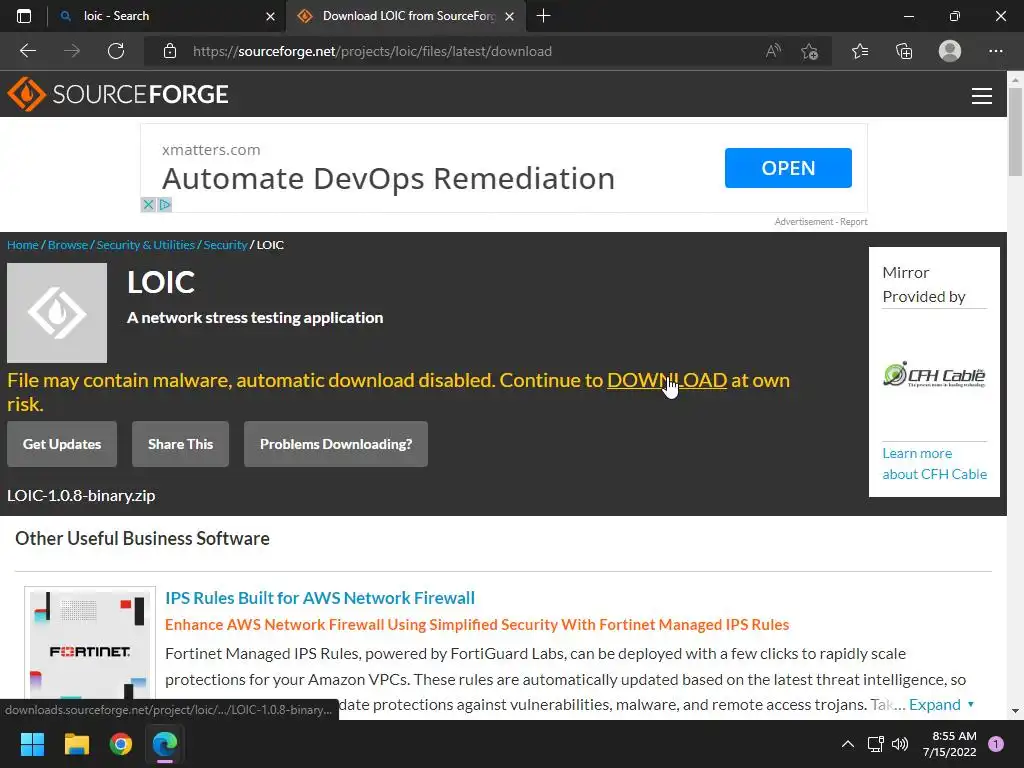This screenshot has width=1024, height=768.
Task: Click the Read aloud icon in the address bar
Action: pos(773,51)
